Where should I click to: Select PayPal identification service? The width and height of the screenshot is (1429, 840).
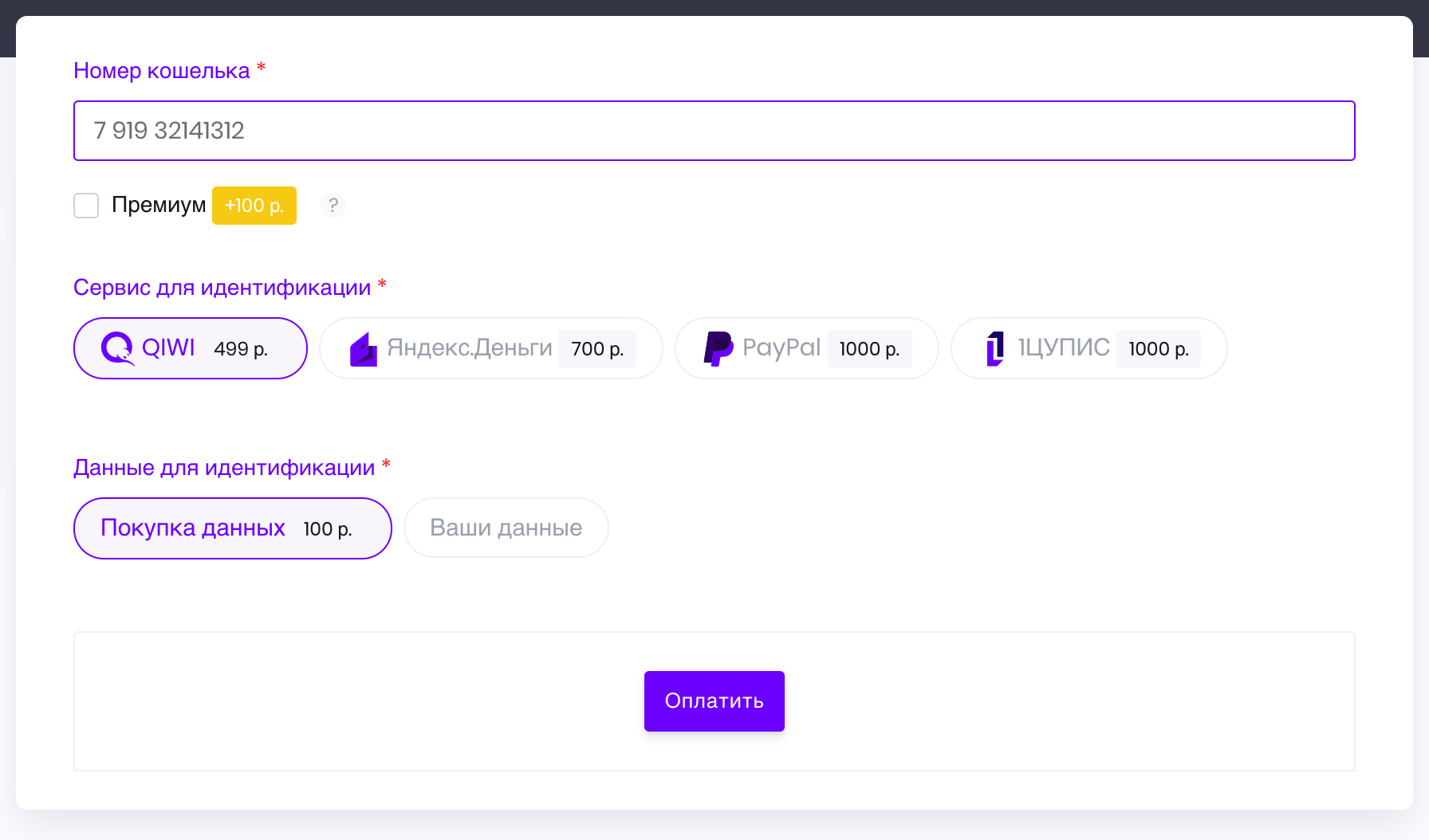coord(807,348)
